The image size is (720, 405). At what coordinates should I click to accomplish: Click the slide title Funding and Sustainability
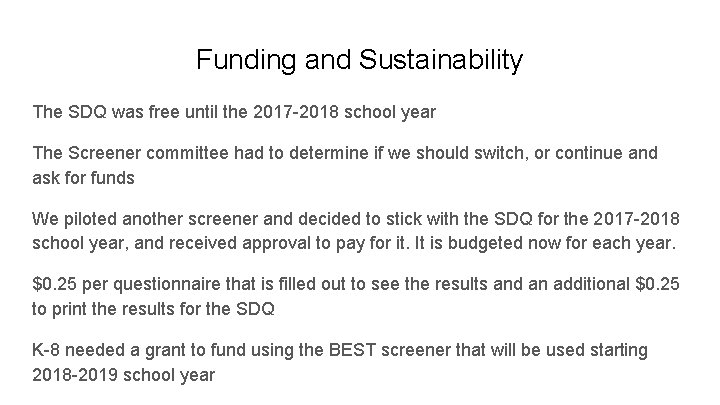pyautogui.click(x=360, y=60)
